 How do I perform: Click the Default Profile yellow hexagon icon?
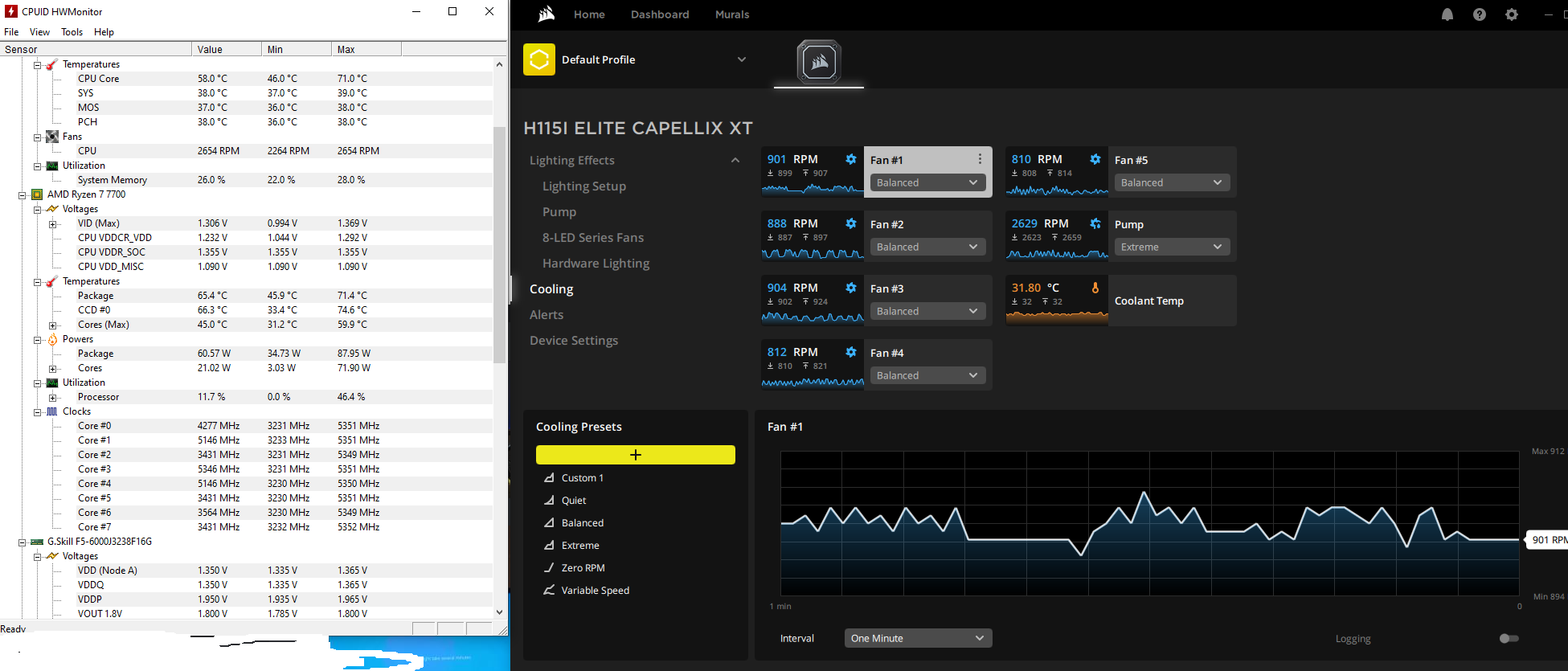[x=539, y=59]
